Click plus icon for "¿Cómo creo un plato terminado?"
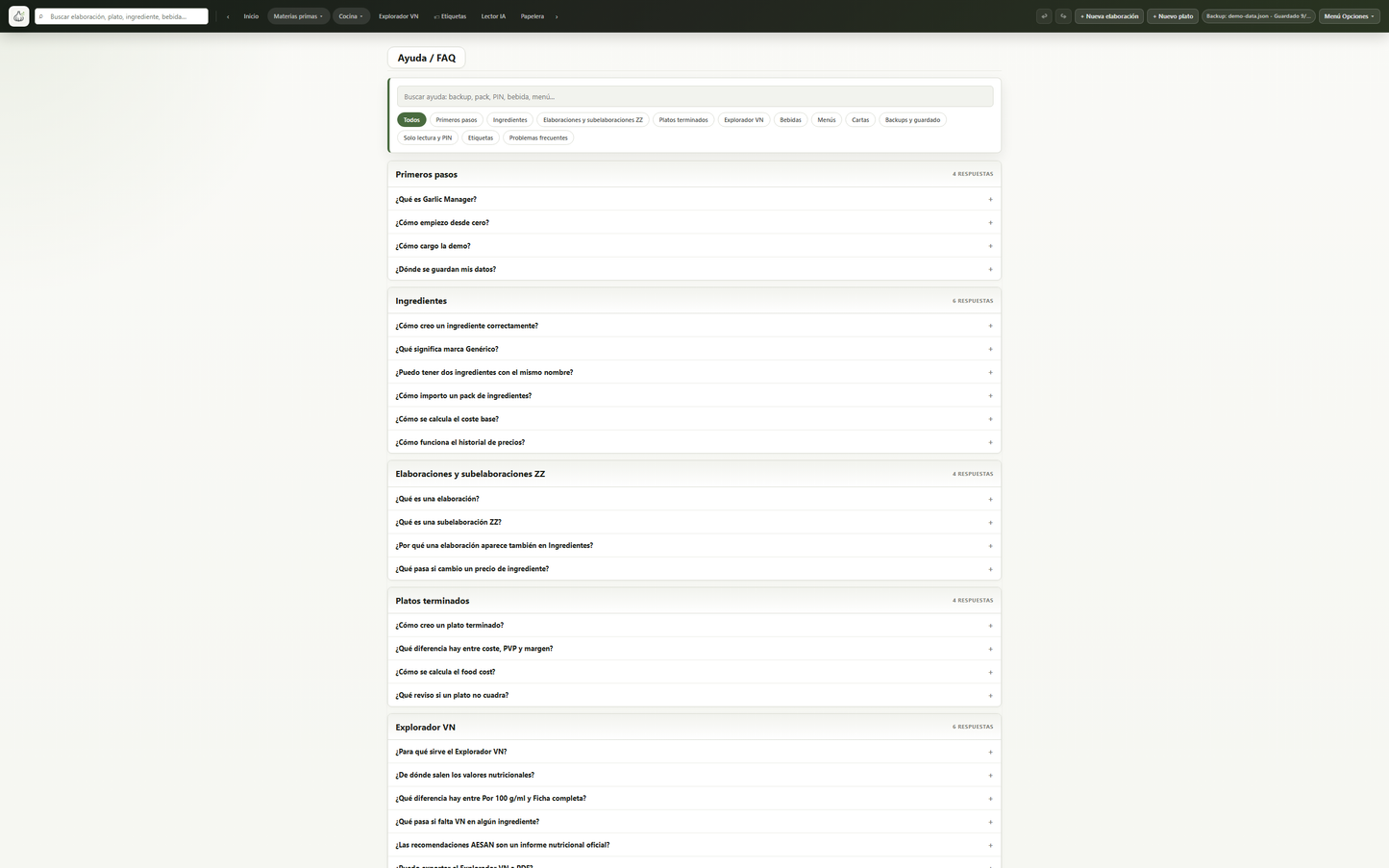Screen dimensions: 1389x868 point(990,626)
